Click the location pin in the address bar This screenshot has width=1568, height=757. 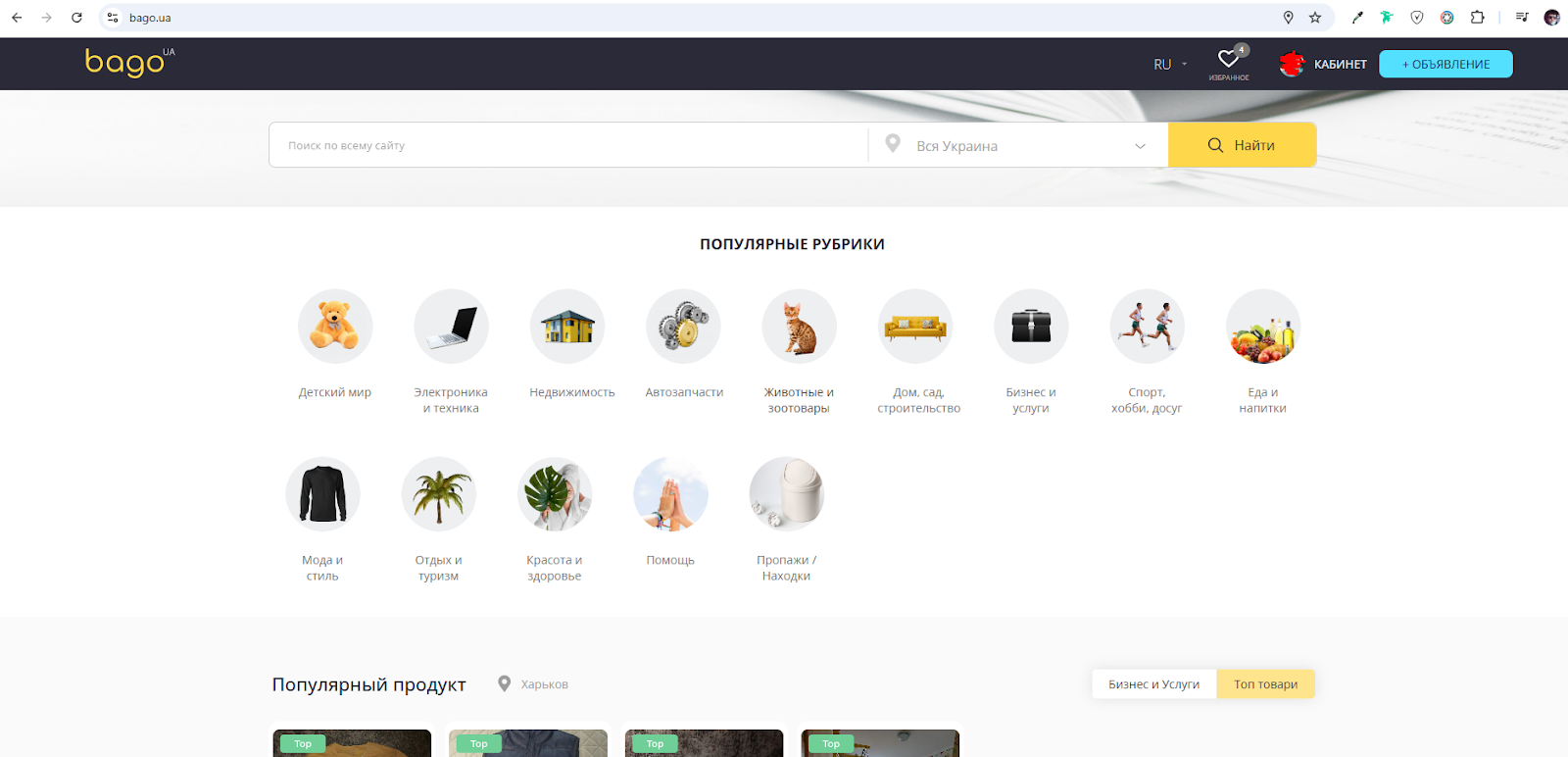tap(1288, 18)
